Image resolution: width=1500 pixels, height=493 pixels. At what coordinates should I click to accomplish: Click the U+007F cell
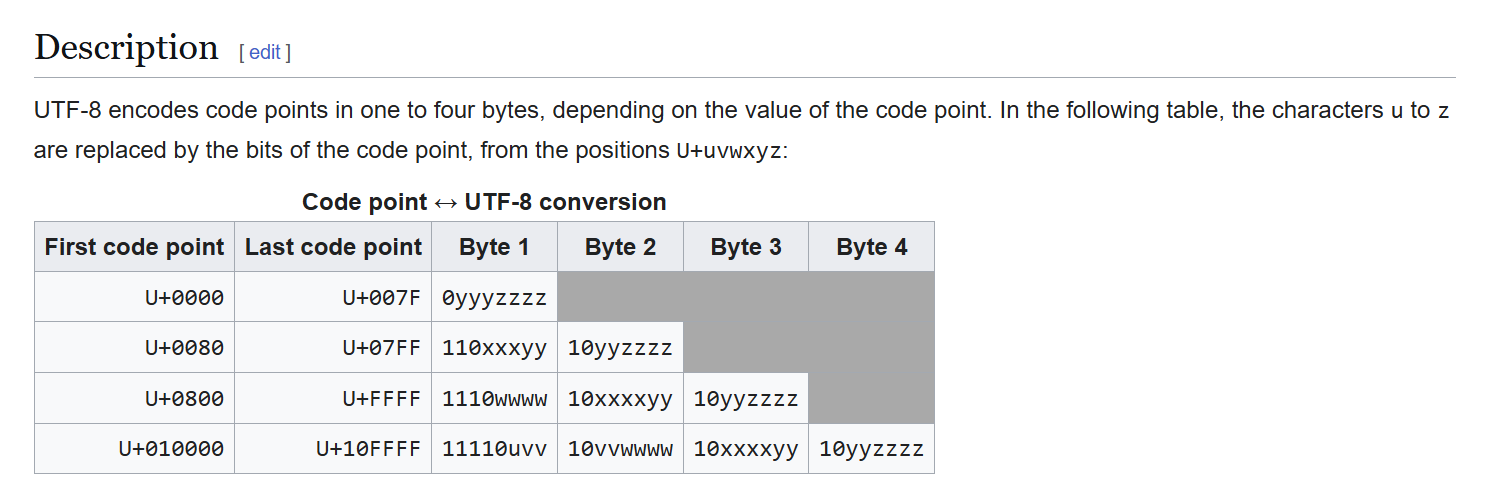tap(382, 297)
